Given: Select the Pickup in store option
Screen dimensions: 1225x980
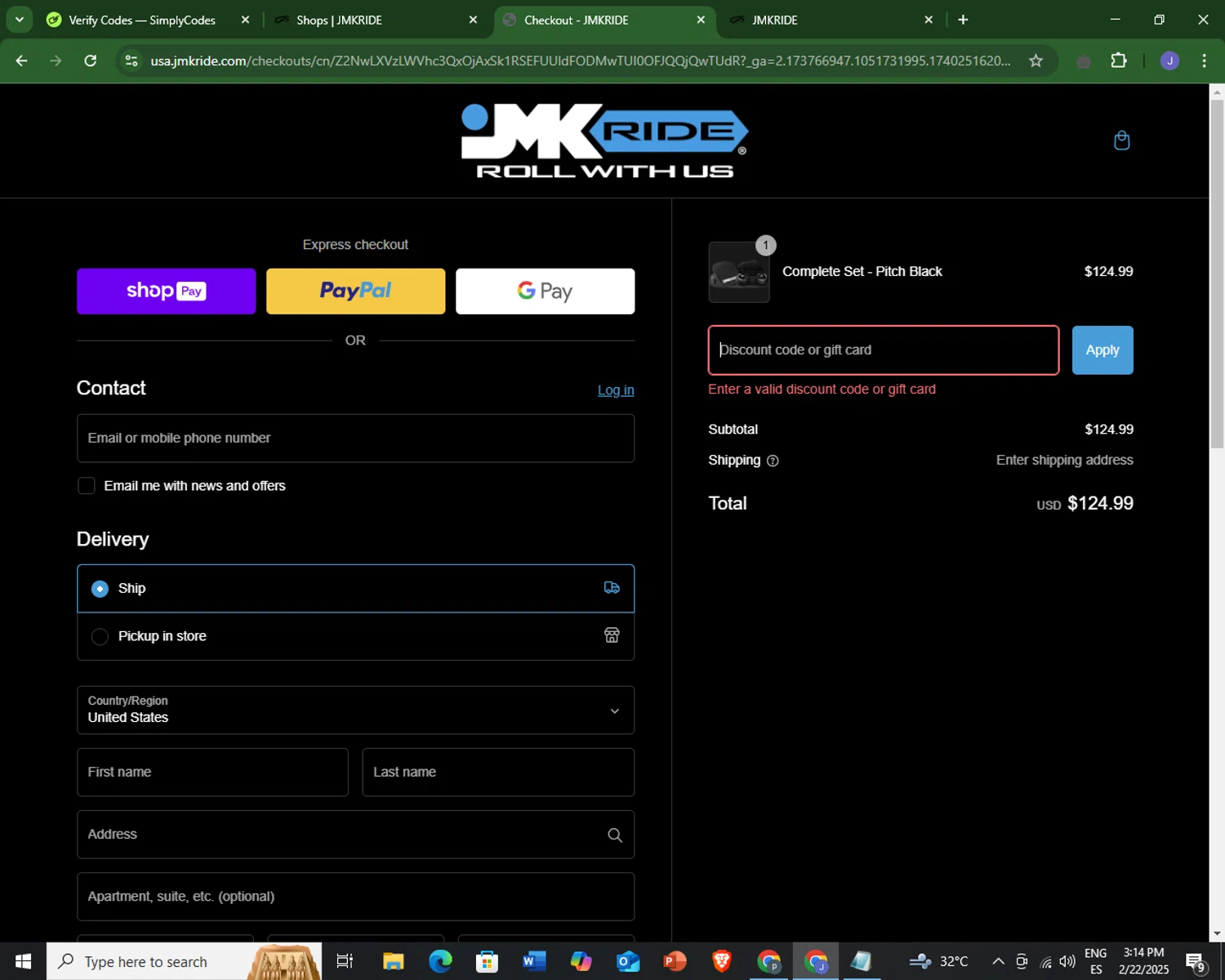Looking at the screenshot, I should 355,636.
